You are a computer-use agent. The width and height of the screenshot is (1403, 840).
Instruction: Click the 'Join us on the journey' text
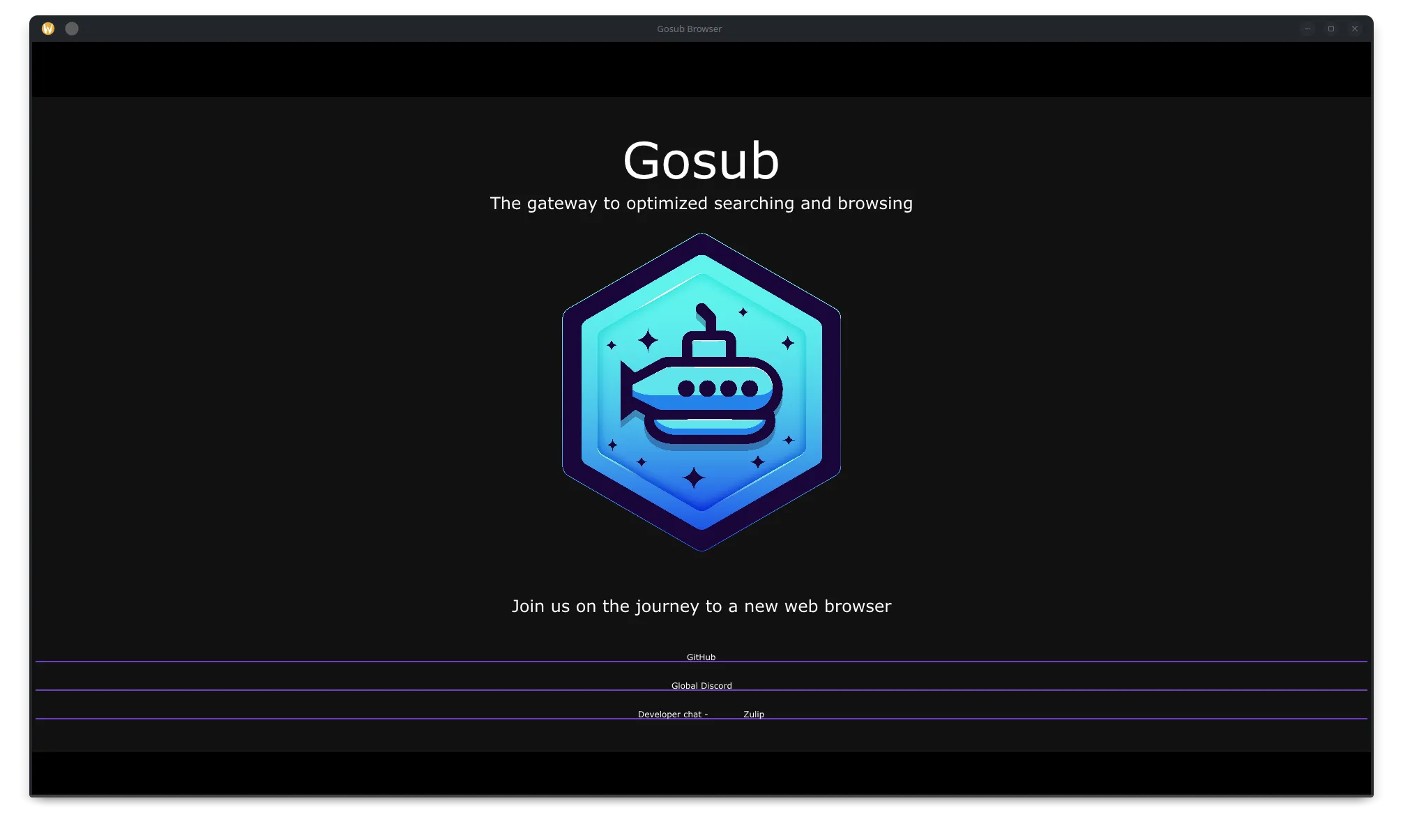coord(701,606)
